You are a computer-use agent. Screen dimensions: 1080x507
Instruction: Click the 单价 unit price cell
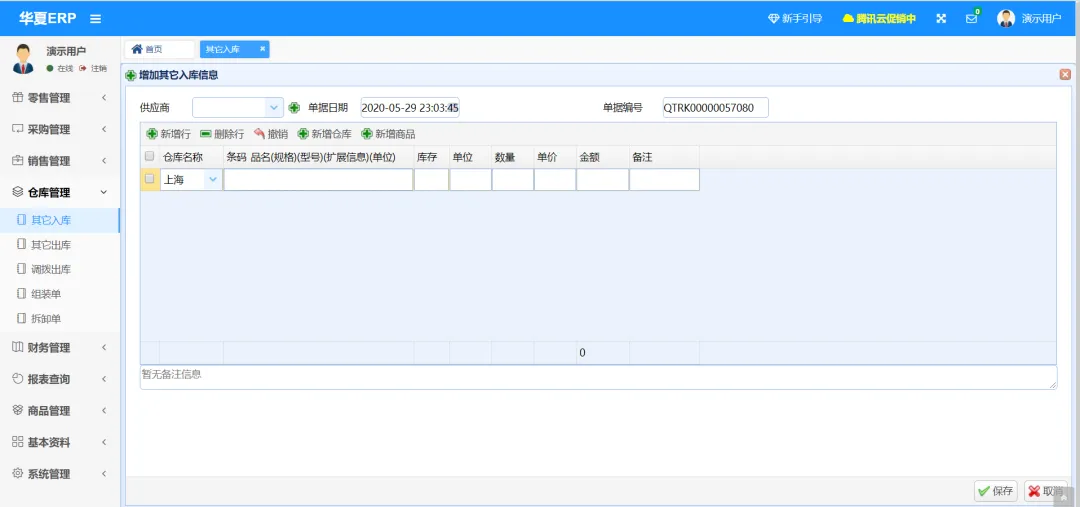click(x=555, y=180)
